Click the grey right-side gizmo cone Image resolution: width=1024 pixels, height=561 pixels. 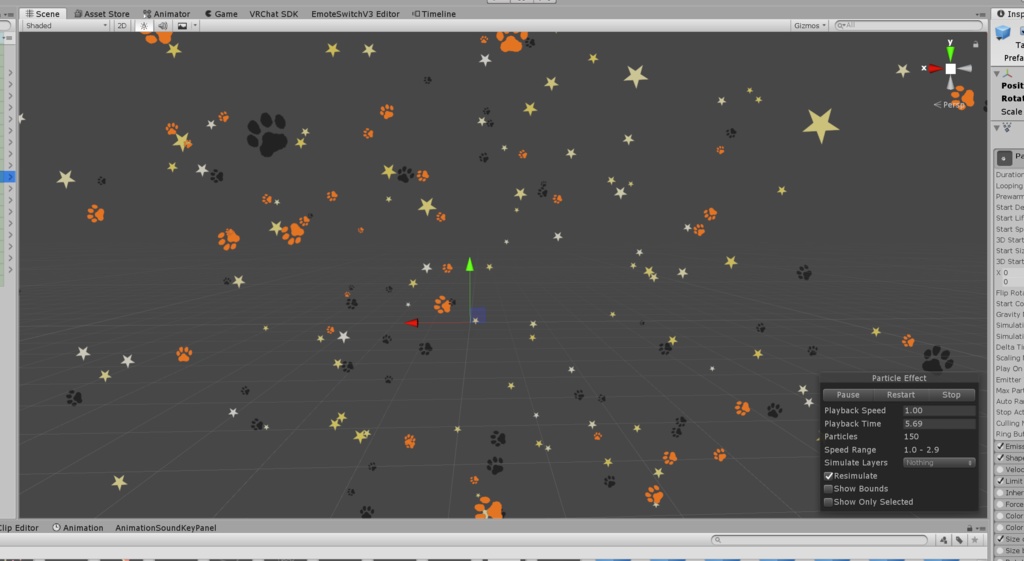(965, 69)
